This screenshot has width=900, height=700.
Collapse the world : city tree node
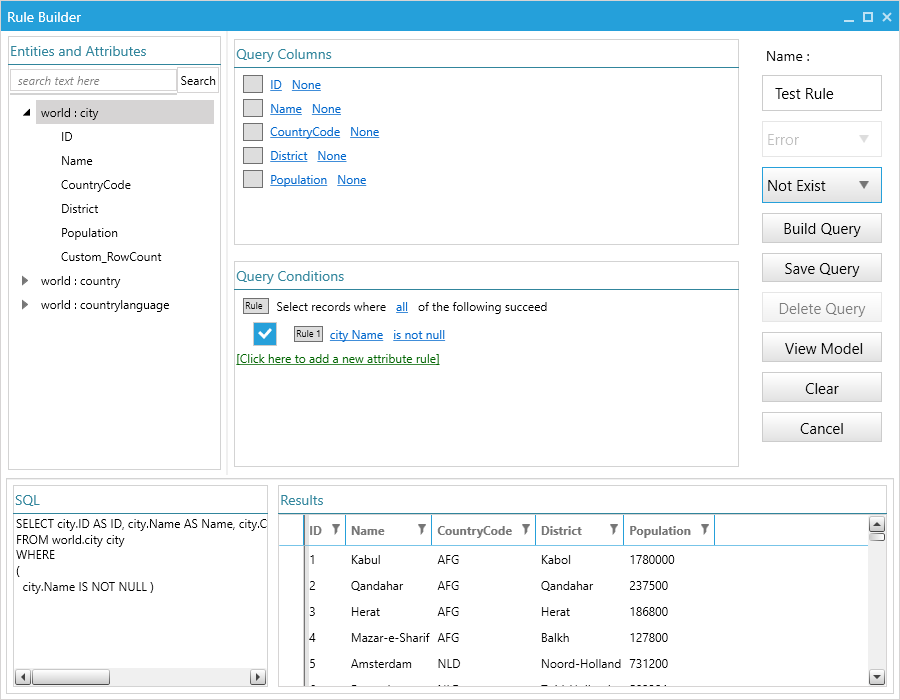click(26, 112)
